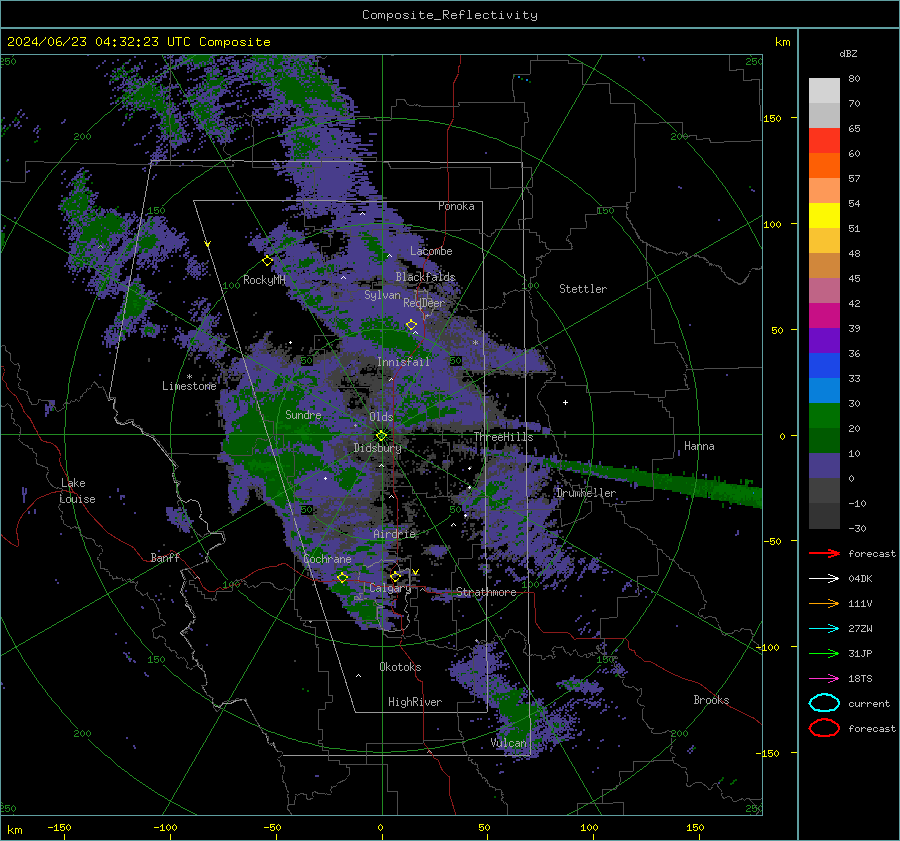900x841 pixels.
Task: Click the 'Sylvan' label on map
Action: tap(382, 295)
